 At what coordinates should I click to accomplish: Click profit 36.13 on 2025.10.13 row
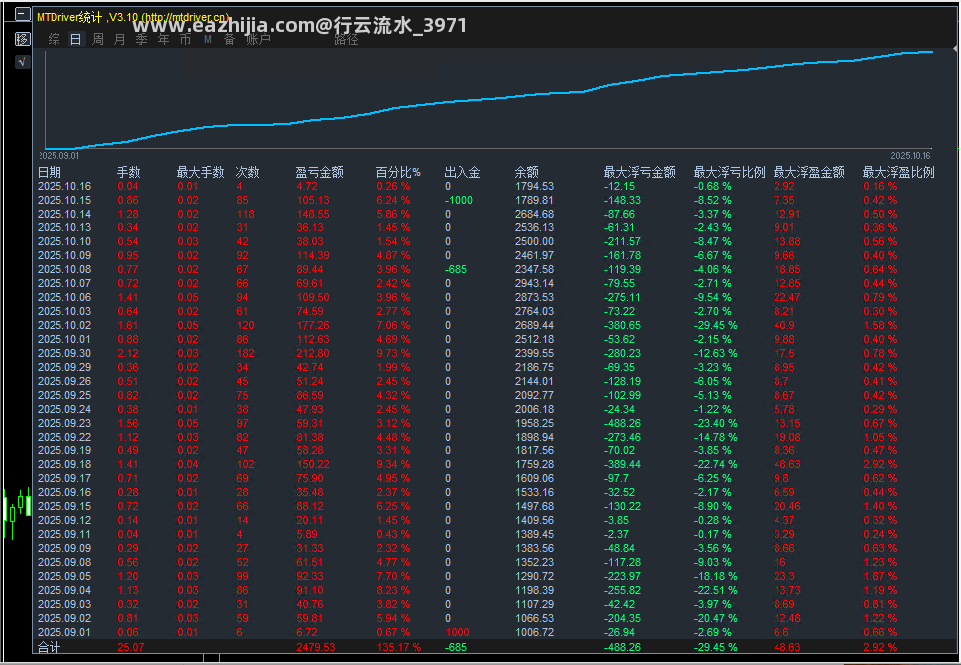310,227
